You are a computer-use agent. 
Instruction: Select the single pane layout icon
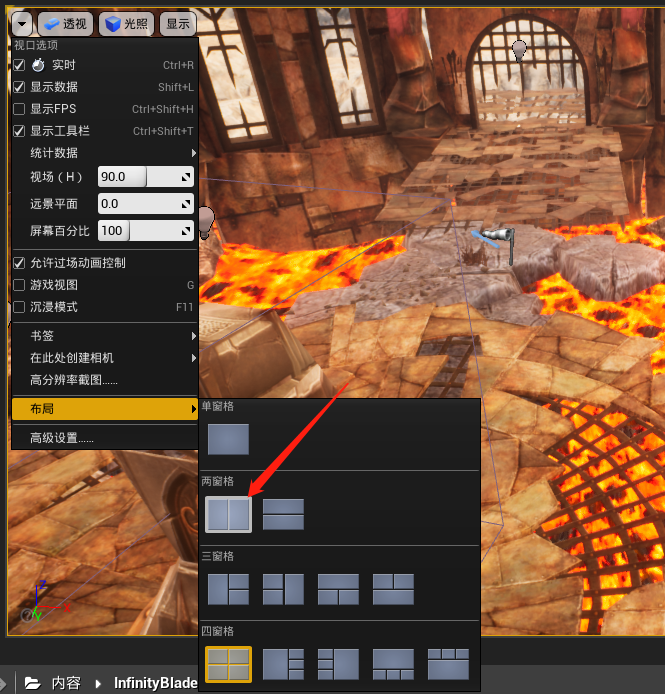pos(228,439)
